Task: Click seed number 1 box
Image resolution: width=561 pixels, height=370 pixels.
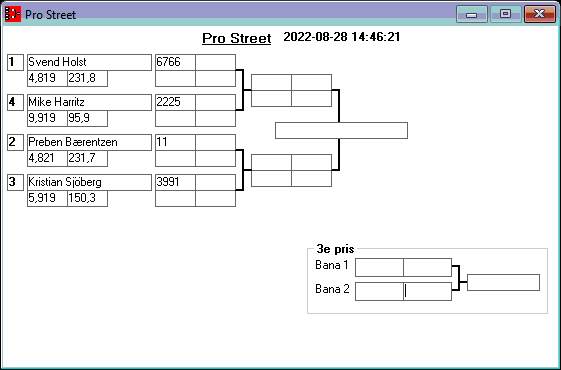Action: 15,62
